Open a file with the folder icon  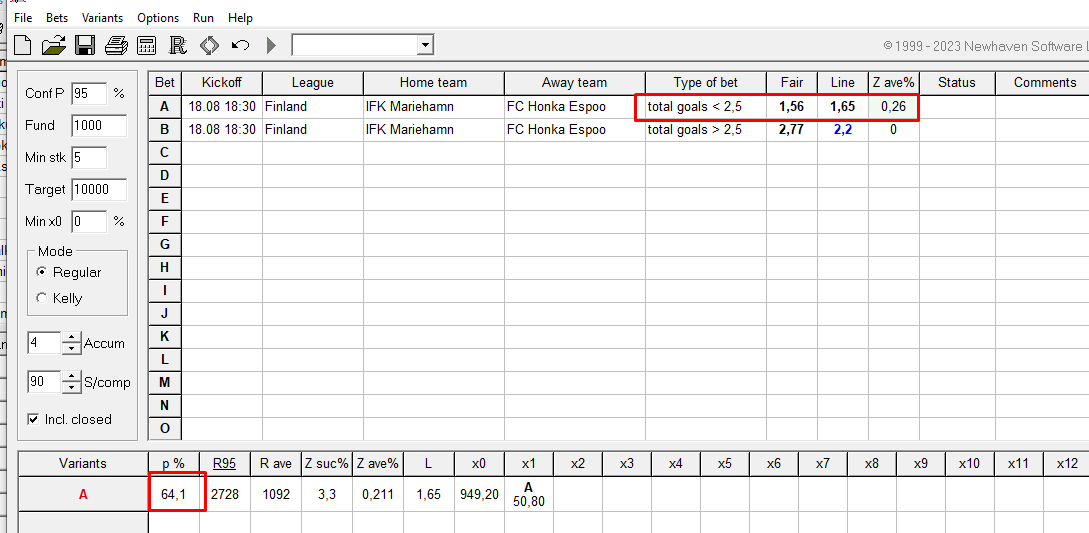coord(53,46)
